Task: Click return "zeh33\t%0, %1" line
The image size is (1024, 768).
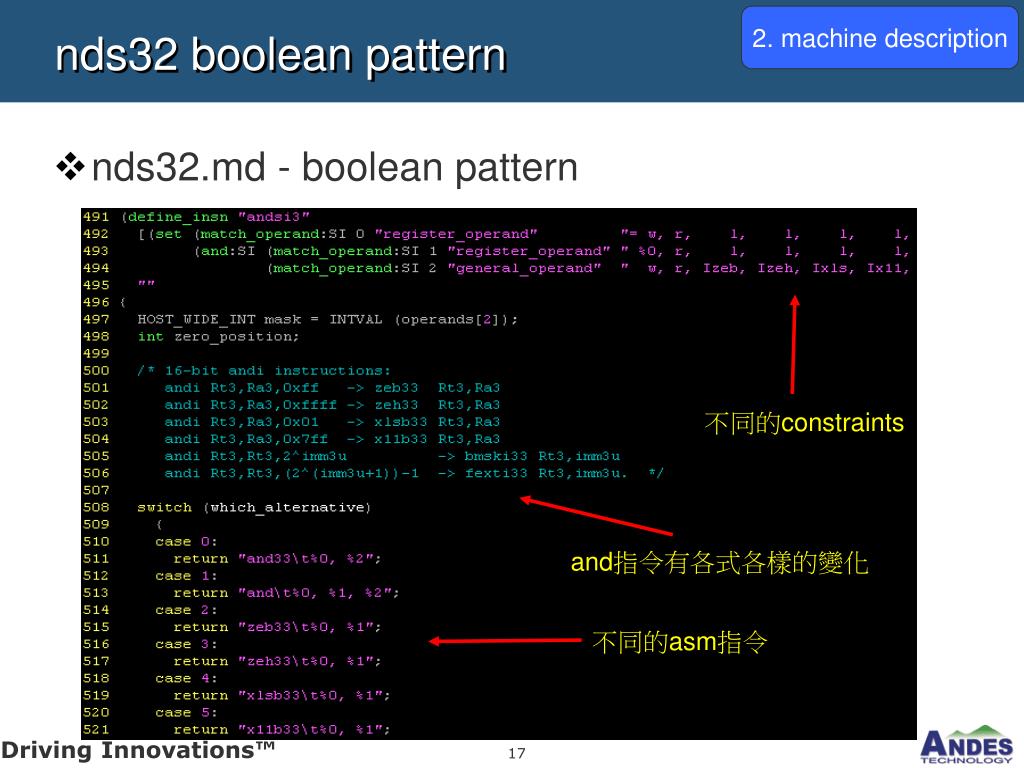Action: [278, 661]
